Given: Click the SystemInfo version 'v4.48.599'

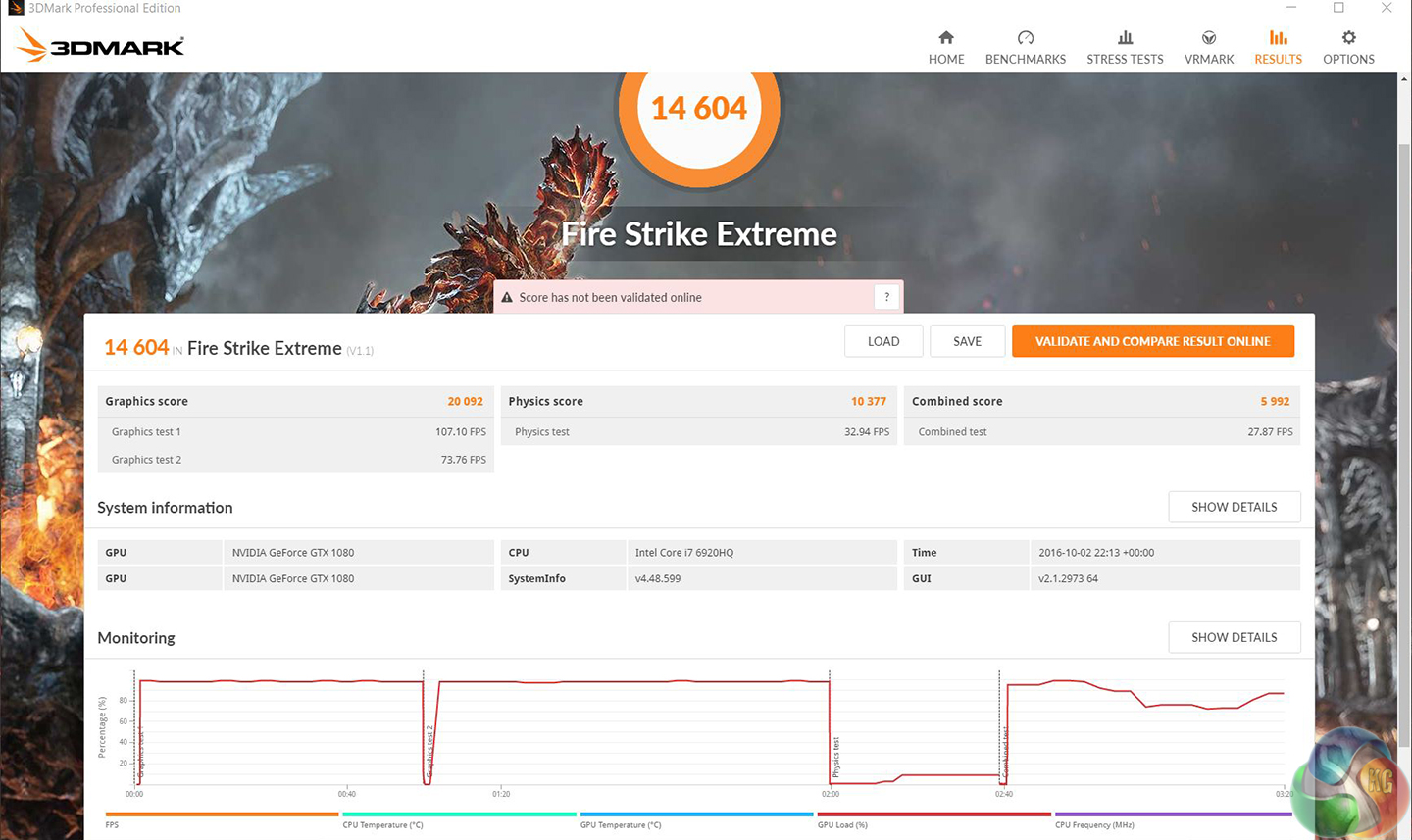Looking at the screenshot, I should click(x=658, y=578).
